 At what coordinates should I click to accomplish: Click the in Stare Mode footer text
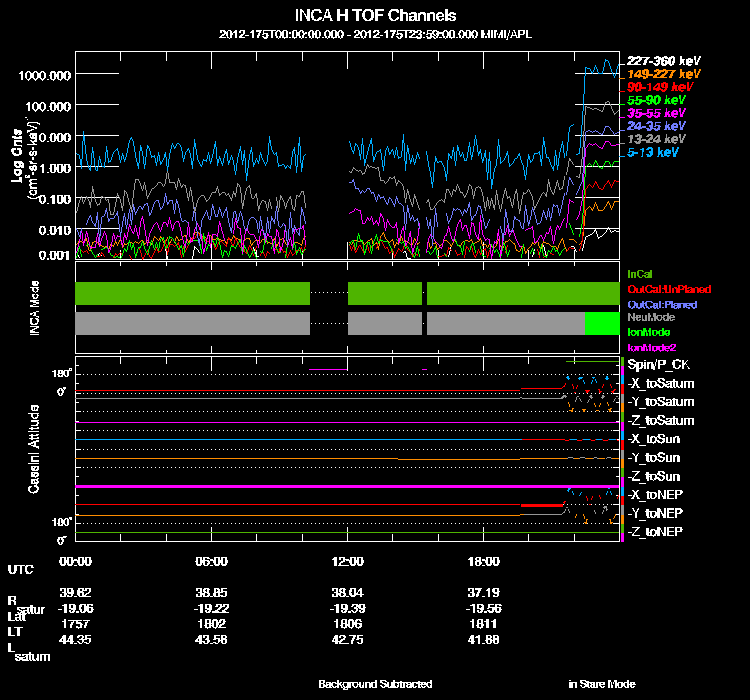[x=601, y=684]
